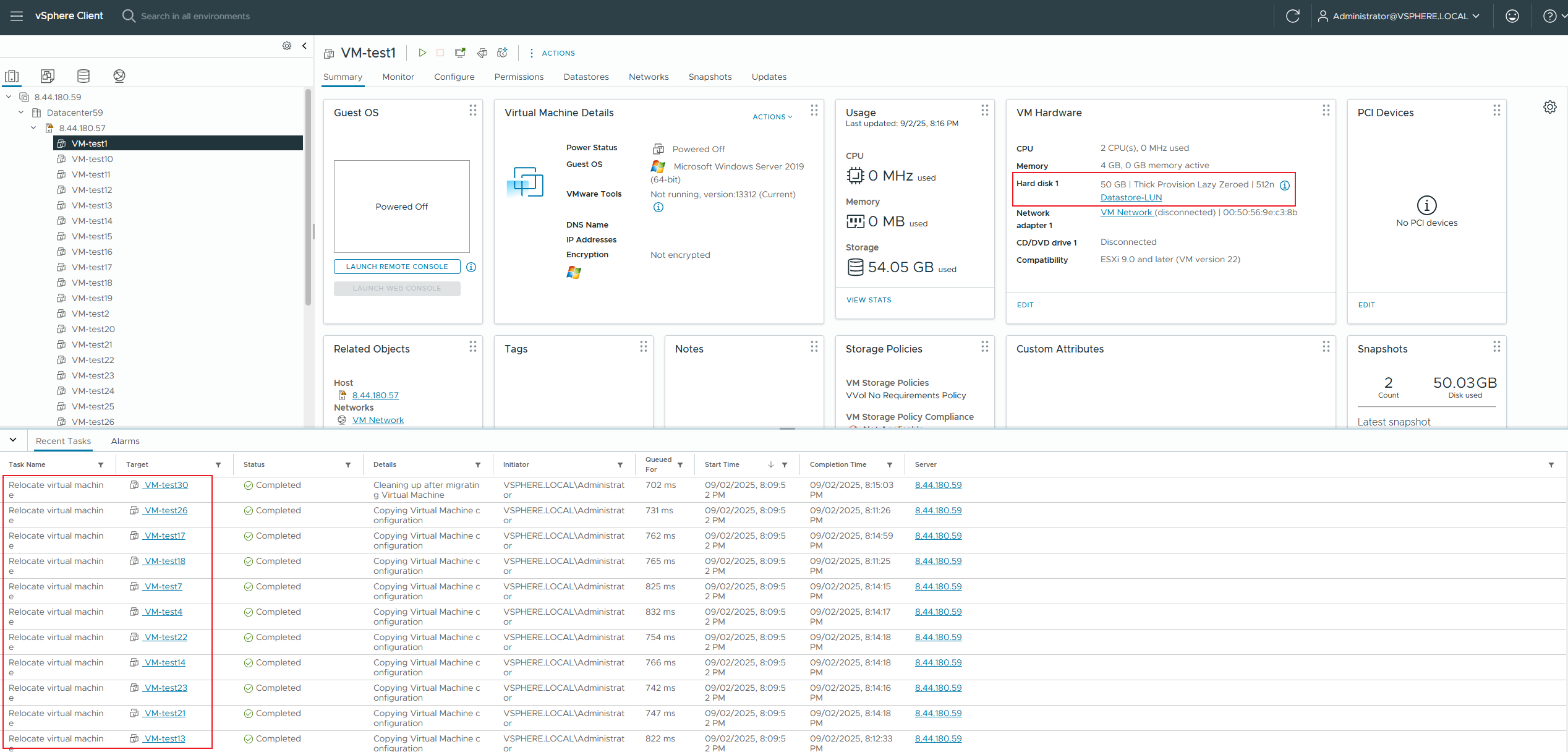Click Guest OS card drag handle

[473, 110]
